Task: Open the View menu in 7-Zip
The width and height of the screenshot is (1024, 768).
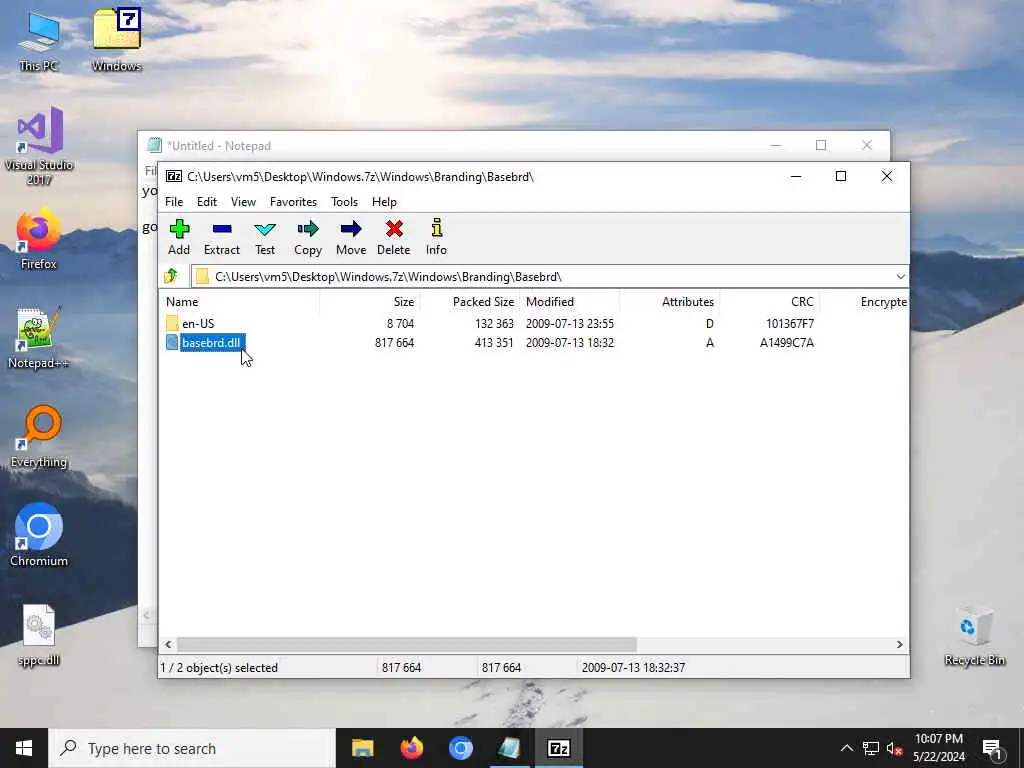Action: tap(243, 202)
